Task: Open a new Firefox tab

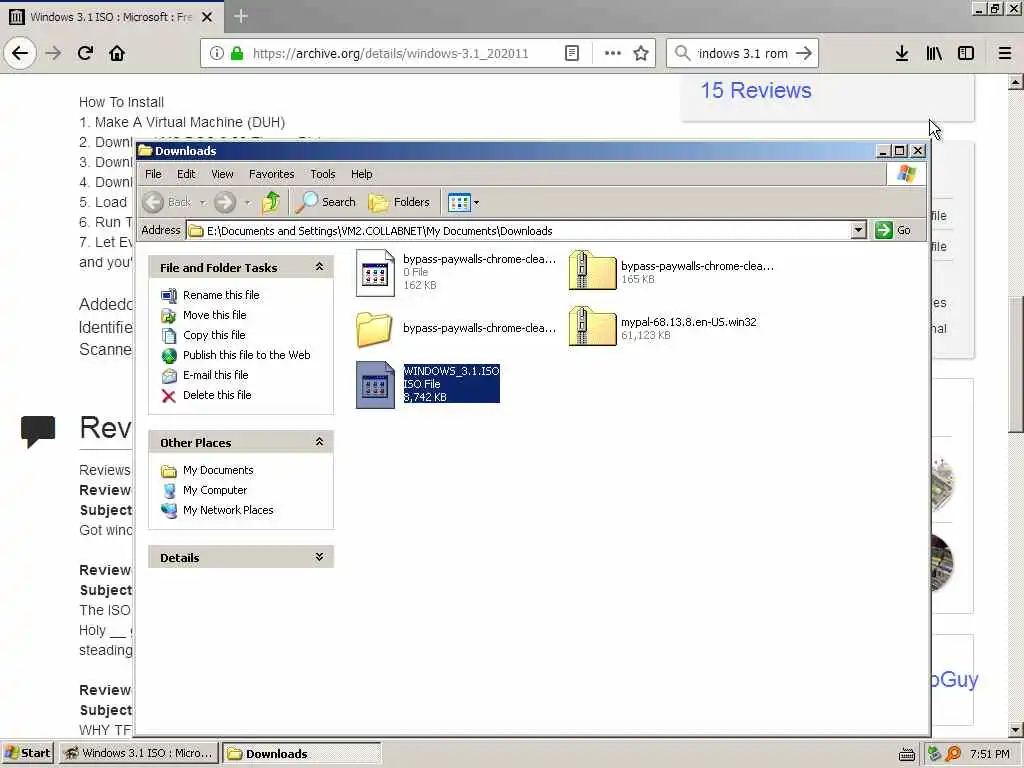Action: 240,16
